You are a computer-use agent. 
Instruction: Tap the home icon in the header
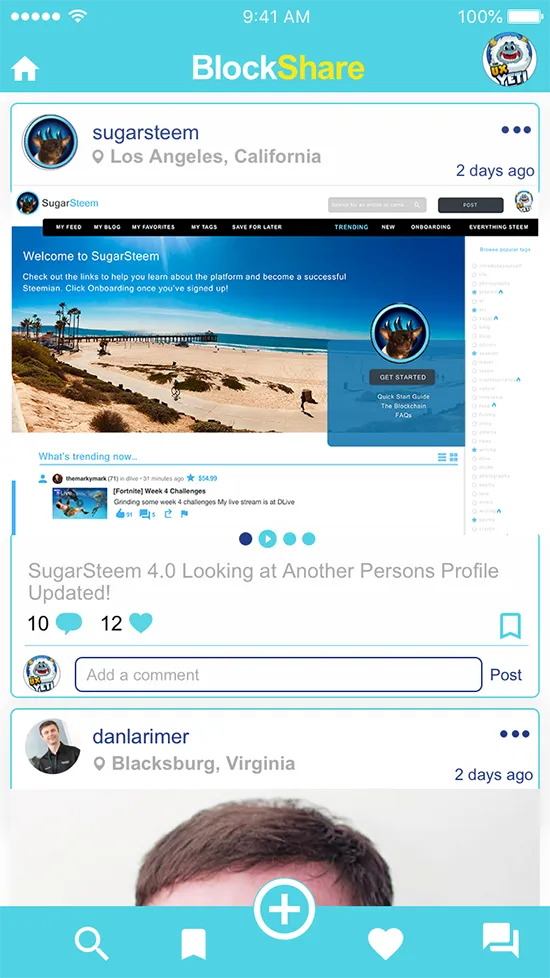point(25,69)
